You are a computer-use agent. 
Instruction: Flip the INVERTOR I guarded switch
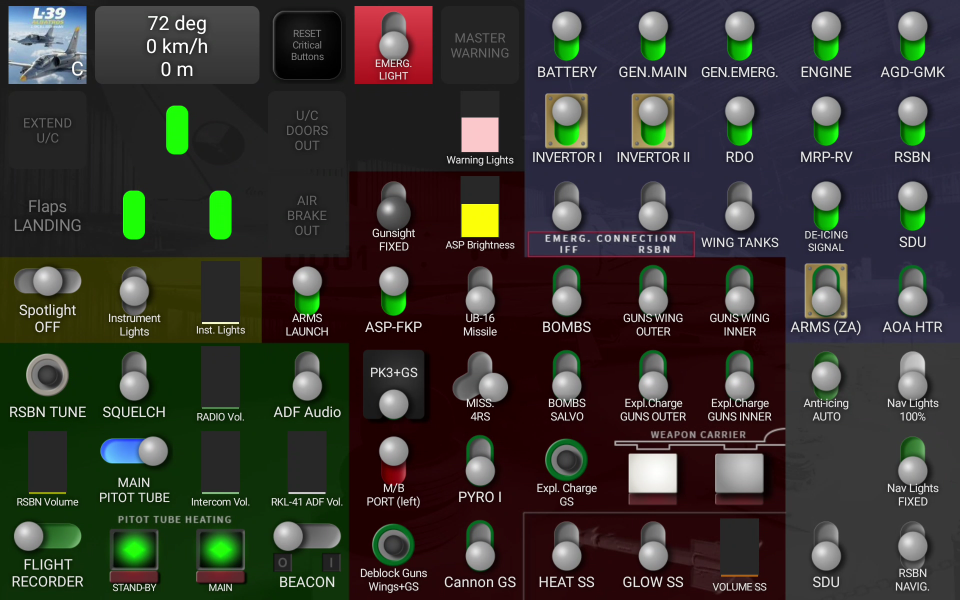(566, 120)
